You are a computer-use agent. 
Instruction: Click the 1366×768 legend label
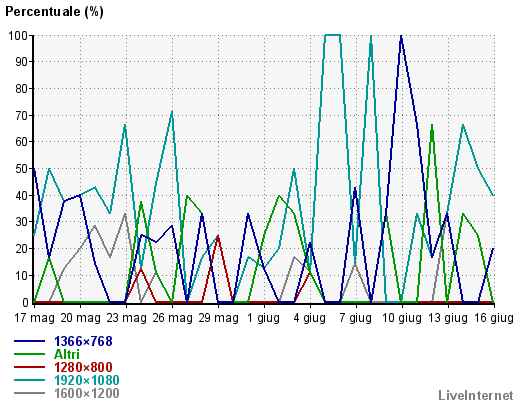[x=83, y=341]
